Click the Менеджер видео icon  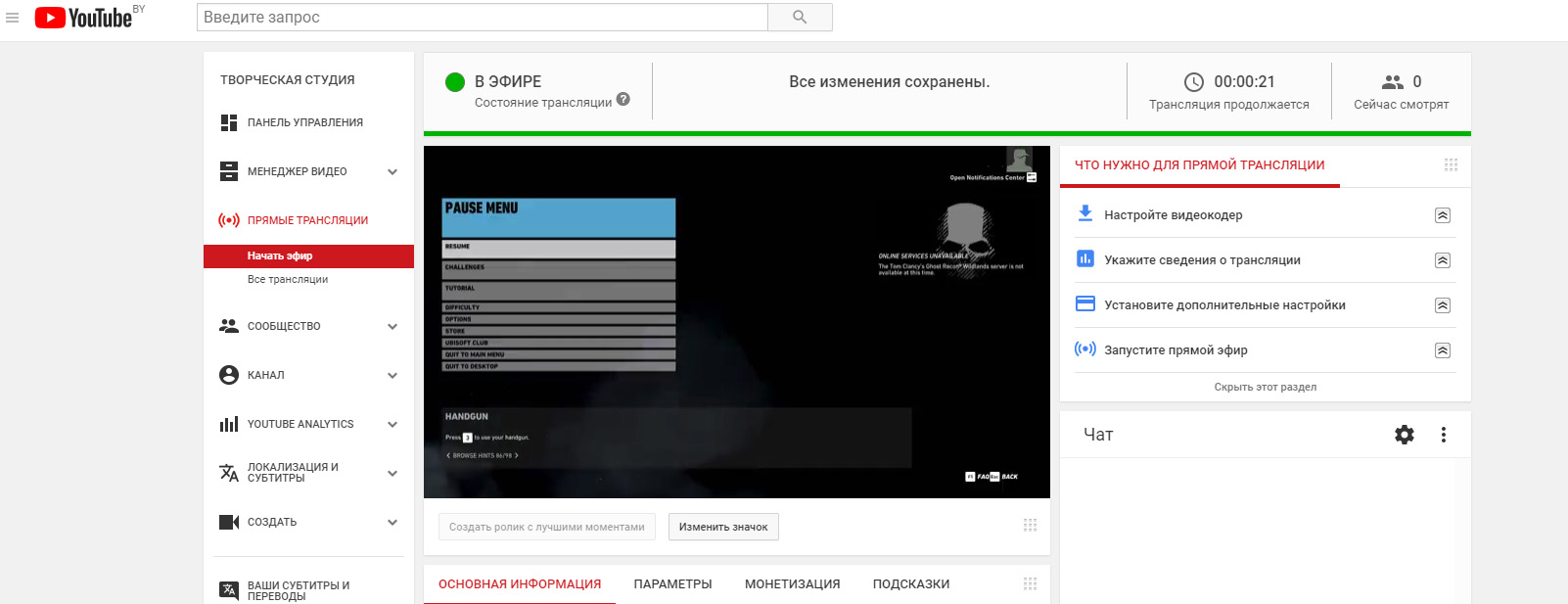click(229, 171)
